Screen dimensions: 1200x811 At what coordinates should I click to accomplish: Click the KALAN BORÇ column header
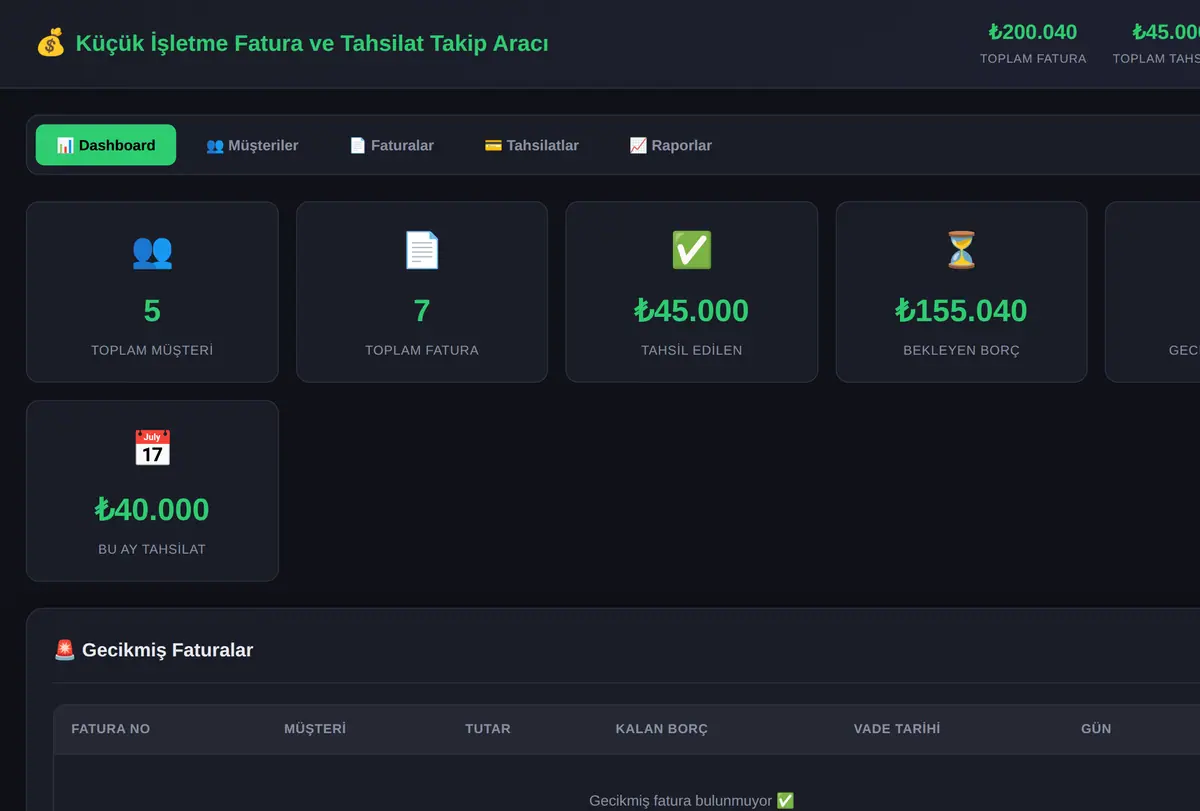(x=662, y=729)
